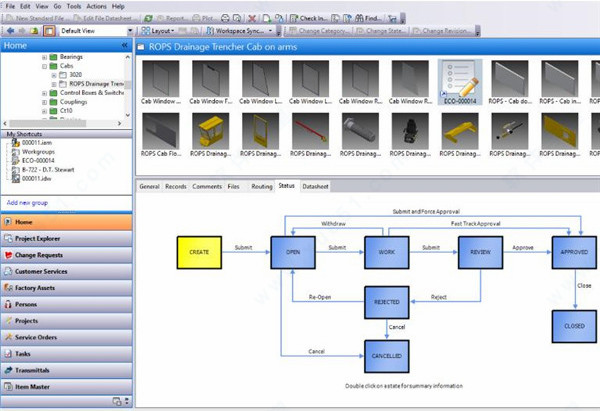600x411 pixels.
Task: Click the REVIEW state box
Action: tap(481, 252)
